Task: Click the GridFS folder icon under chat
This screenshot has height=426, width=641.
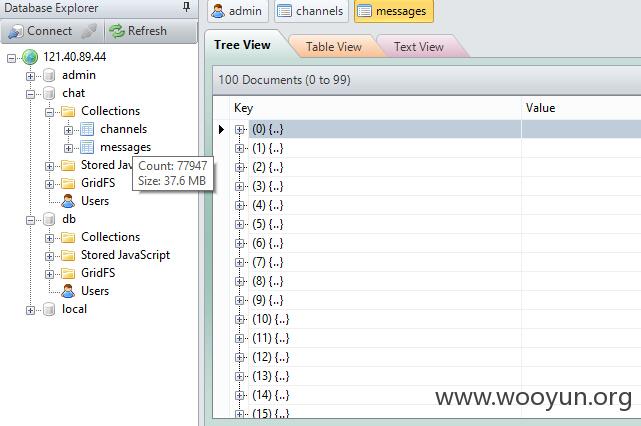Action: (68, 183)
